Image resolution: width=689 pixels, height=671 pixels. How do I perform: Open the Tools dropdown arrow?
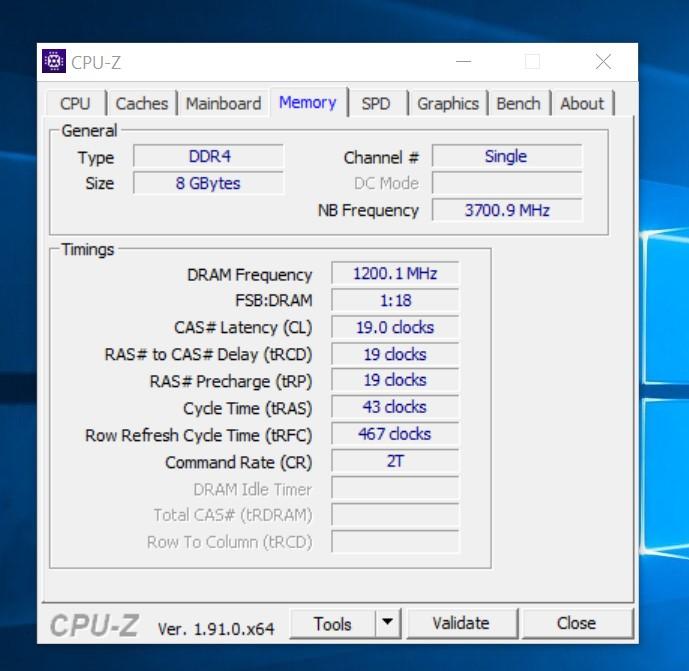pos(388,623)
